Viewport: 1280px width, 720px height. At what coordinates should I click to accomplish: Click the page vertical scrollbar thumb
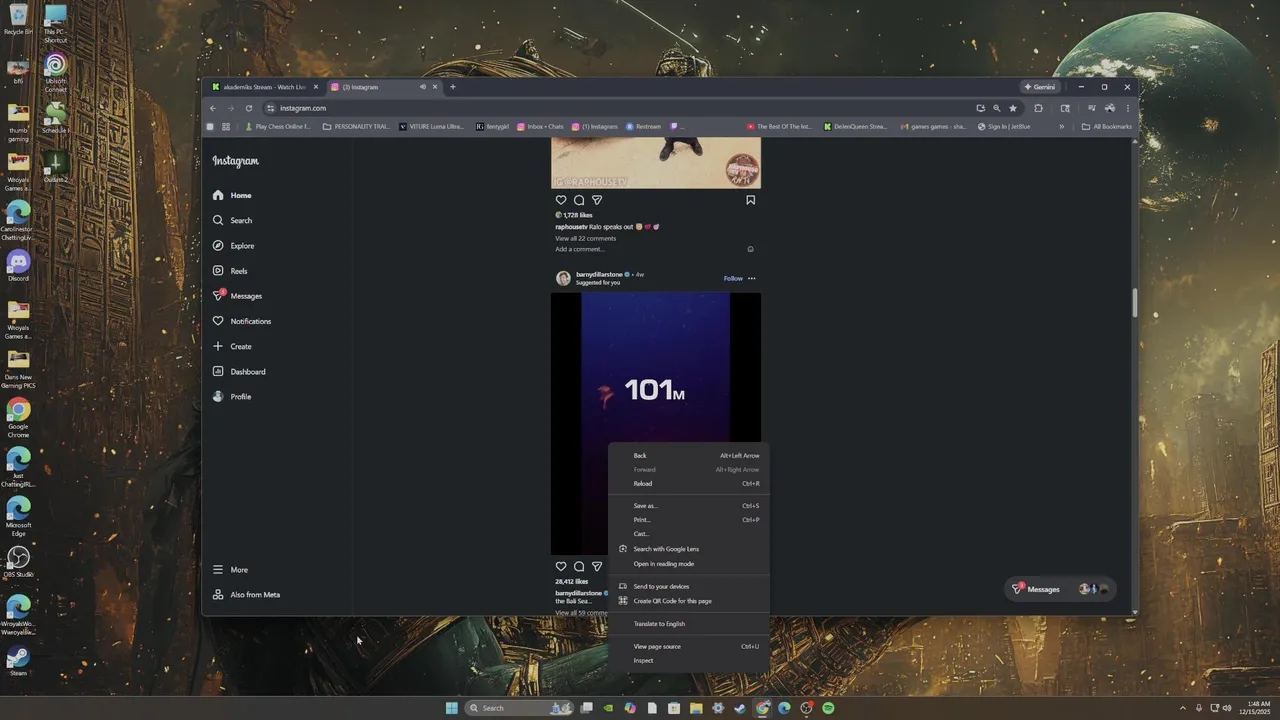tap(1134, 303)
